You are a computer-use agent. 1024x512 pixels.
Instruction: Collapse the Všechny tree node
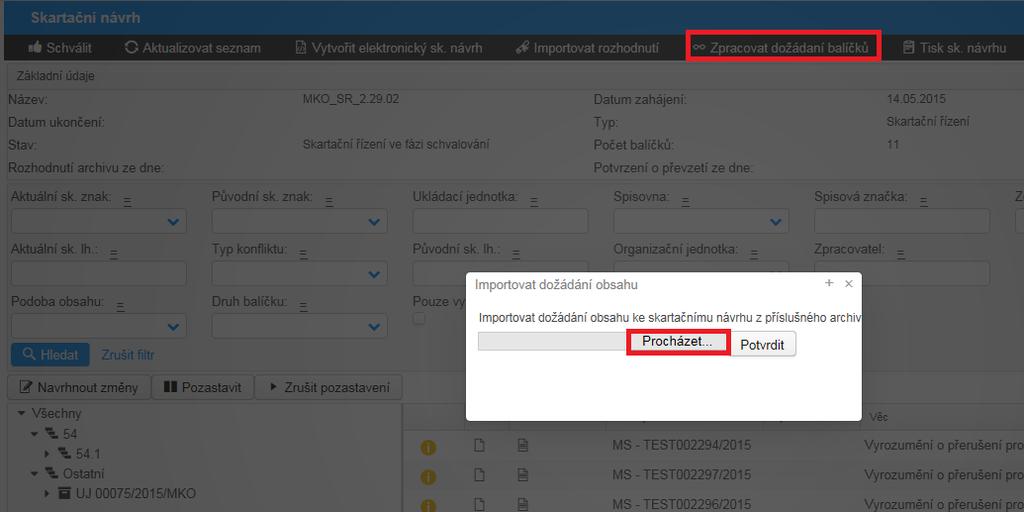pyautogui.click(x=22, y=413)
